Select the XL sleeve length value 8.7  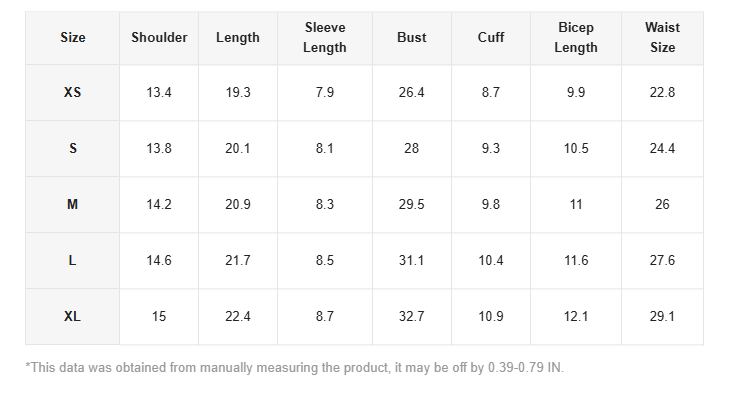pos(325,317)
